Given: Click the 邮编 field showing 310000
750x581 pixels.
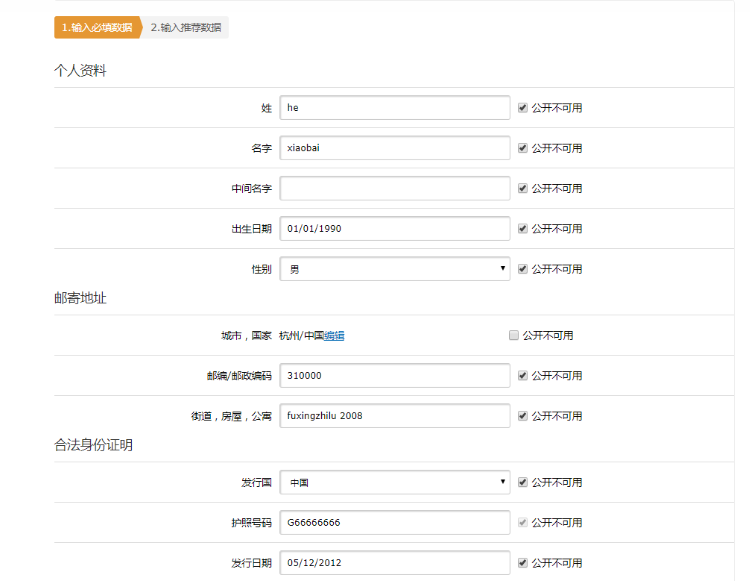Looking at the screenshot, I should pos(395,375).
